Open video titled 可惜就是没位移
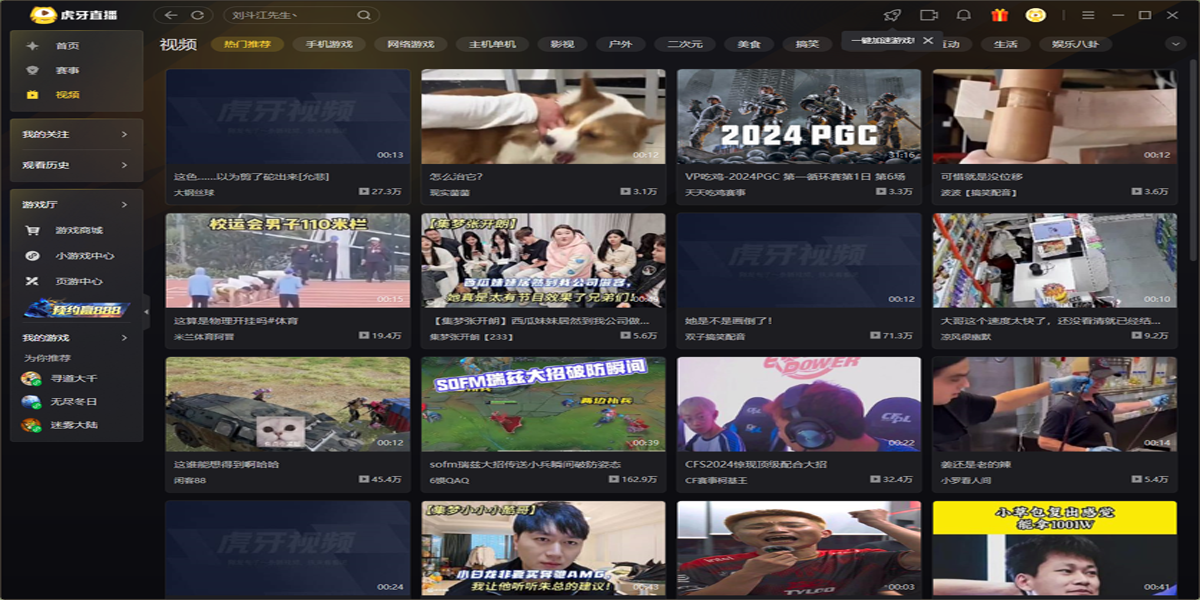 (982, 177)
